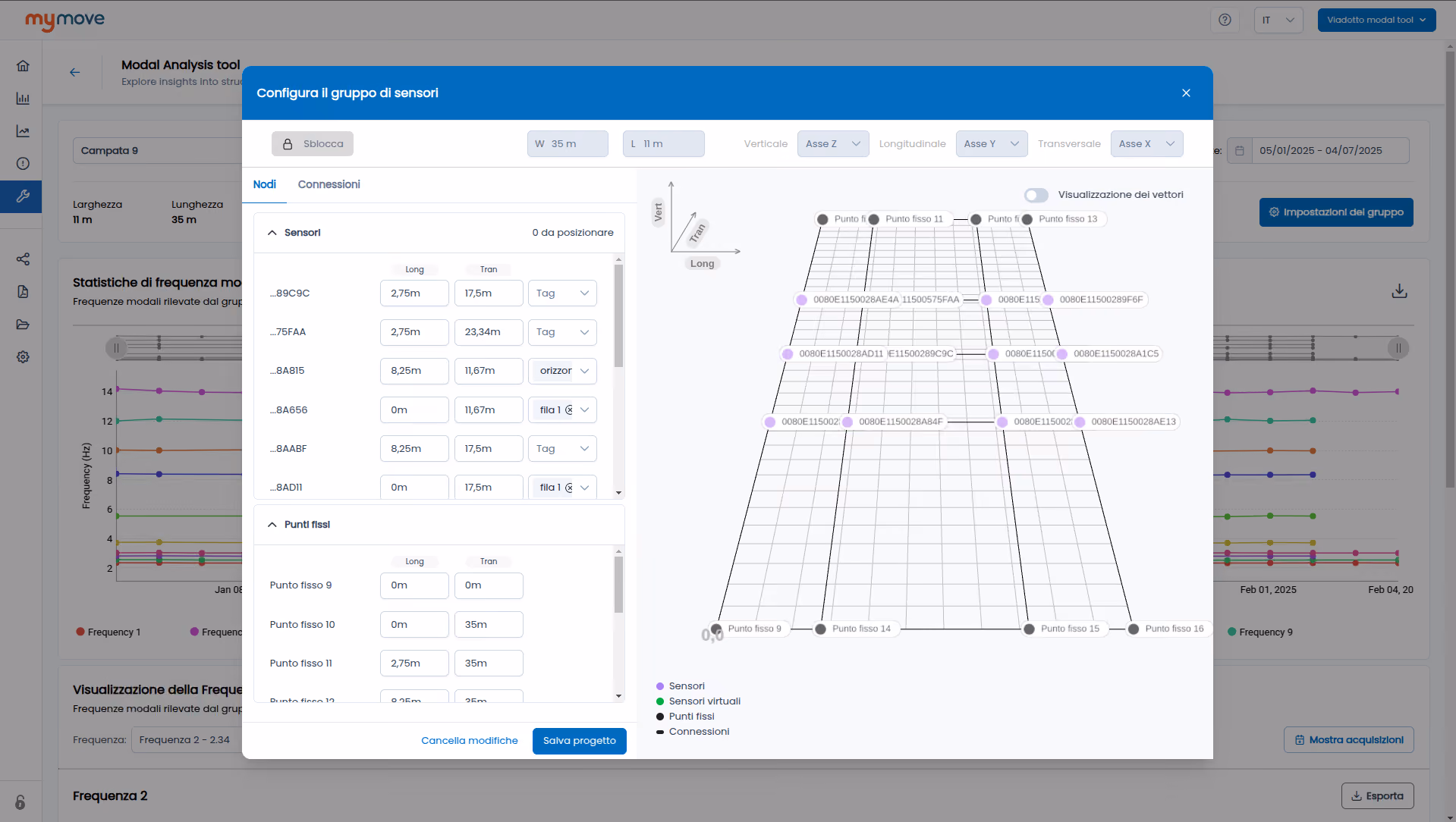
Task: Edit the Tran field for Punto fisso 10
Action: point(489,625)
